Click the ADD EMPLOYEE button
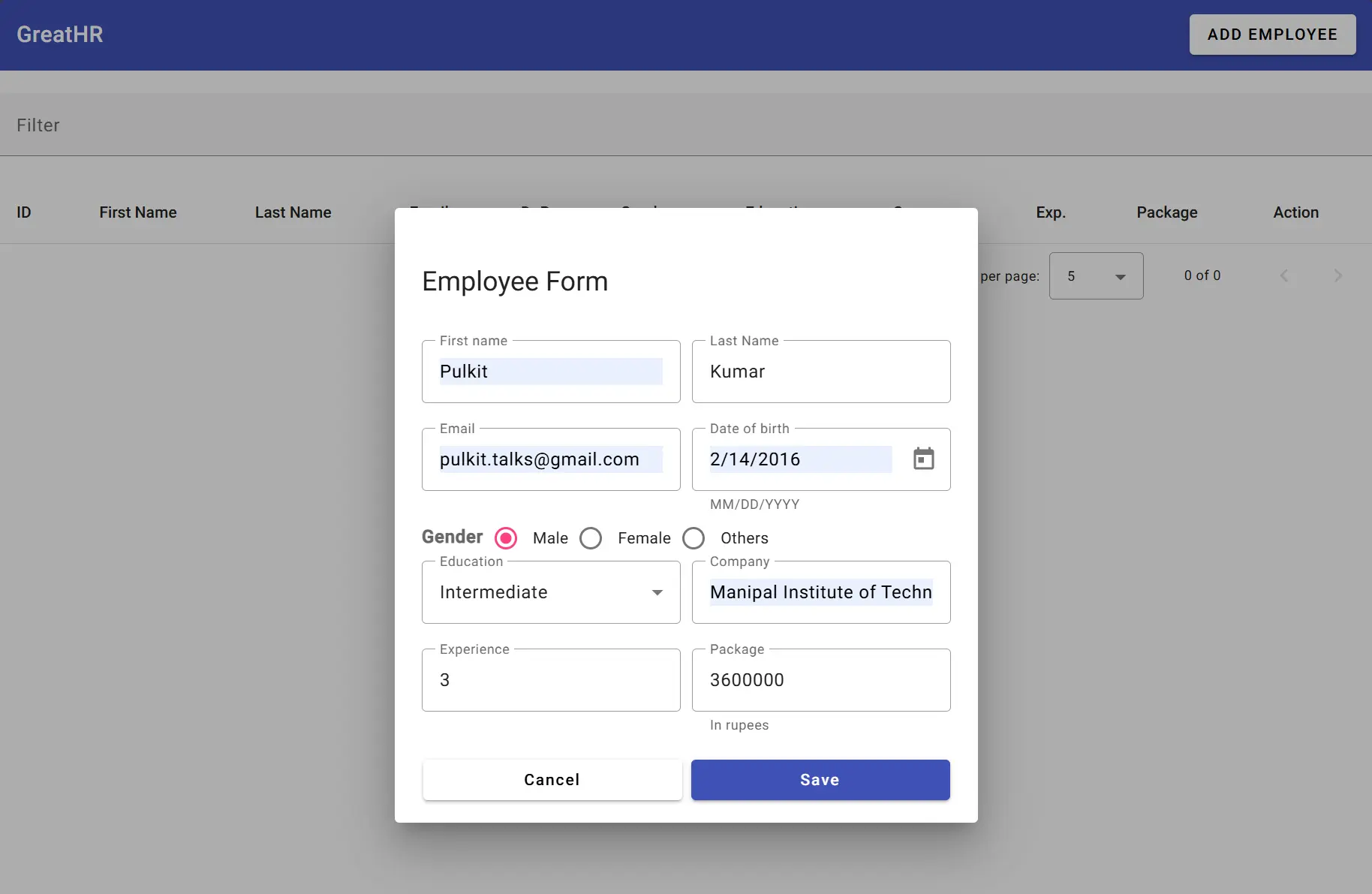This screenshot has width=1372, height=894. tap(1272, 35)
